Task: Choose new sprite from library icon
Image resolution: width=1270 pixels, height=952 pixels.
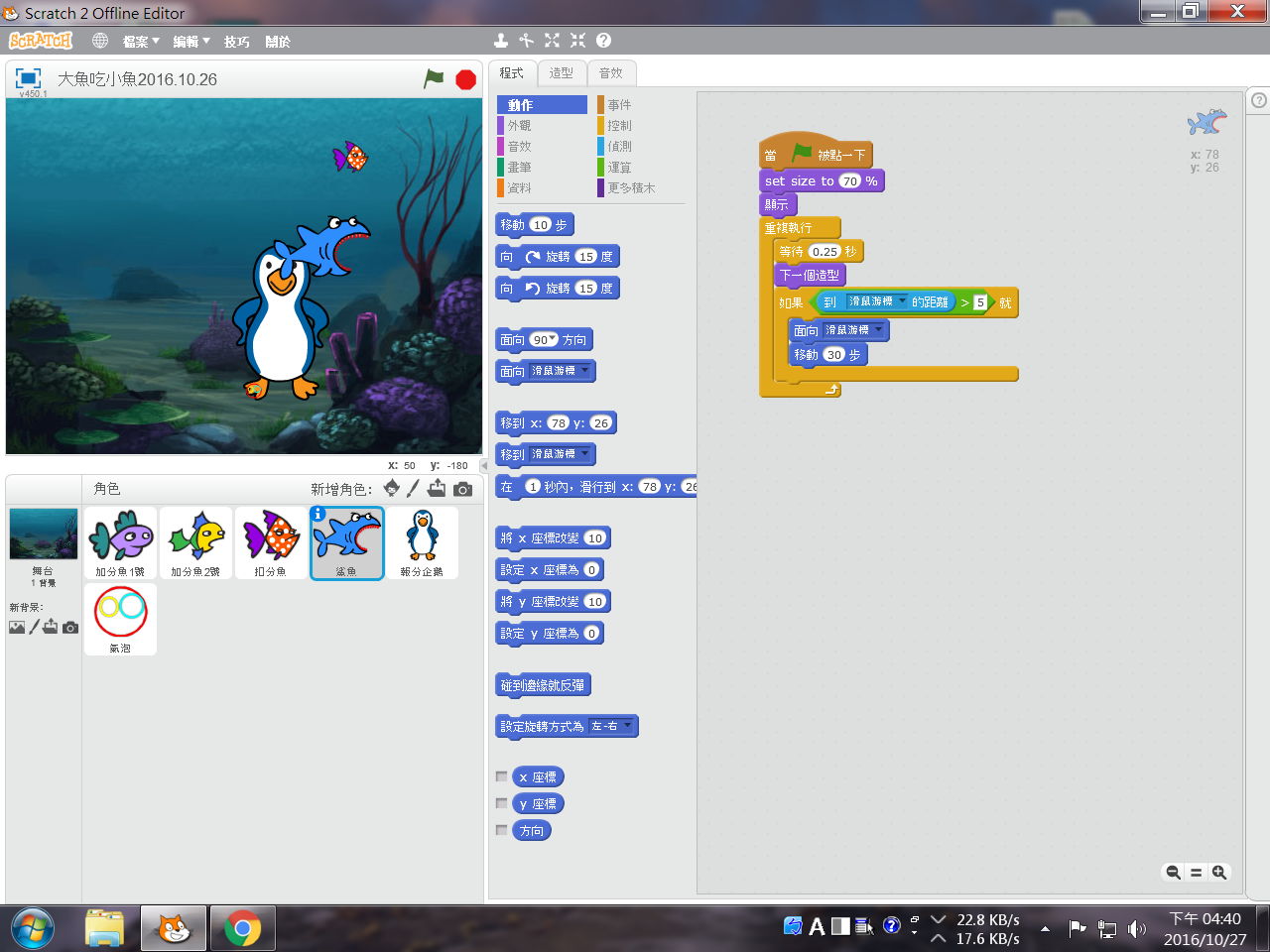Action: 392,488
